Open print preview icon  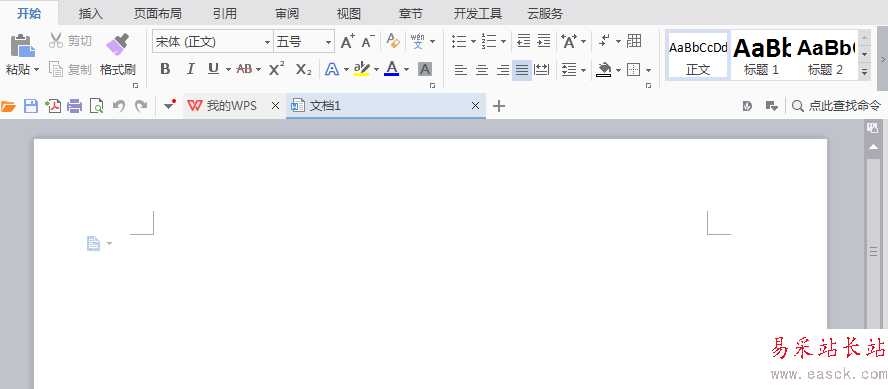click(x=97, y=106)
